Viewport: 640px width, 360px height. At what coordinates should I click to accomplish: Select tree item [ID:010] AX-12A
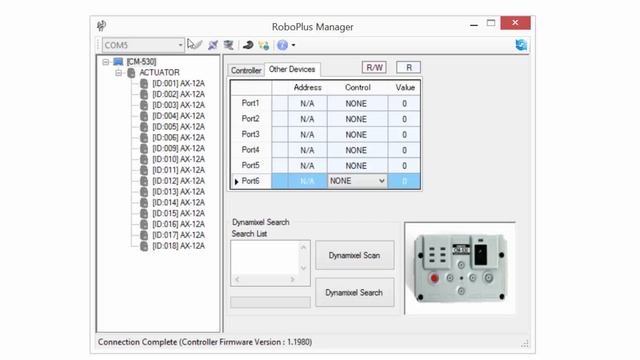click(178, 159)
